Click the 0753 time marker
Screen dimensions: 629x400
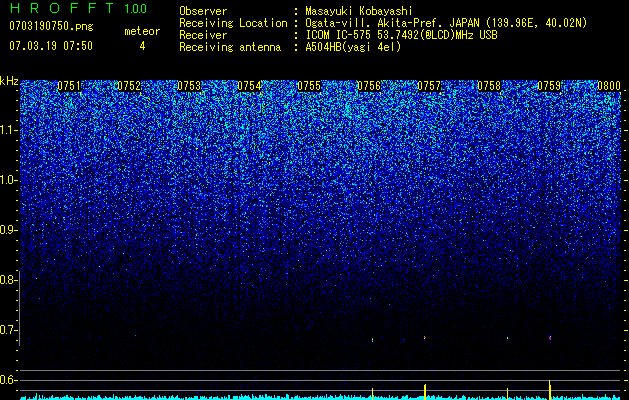tap(189, 86)
